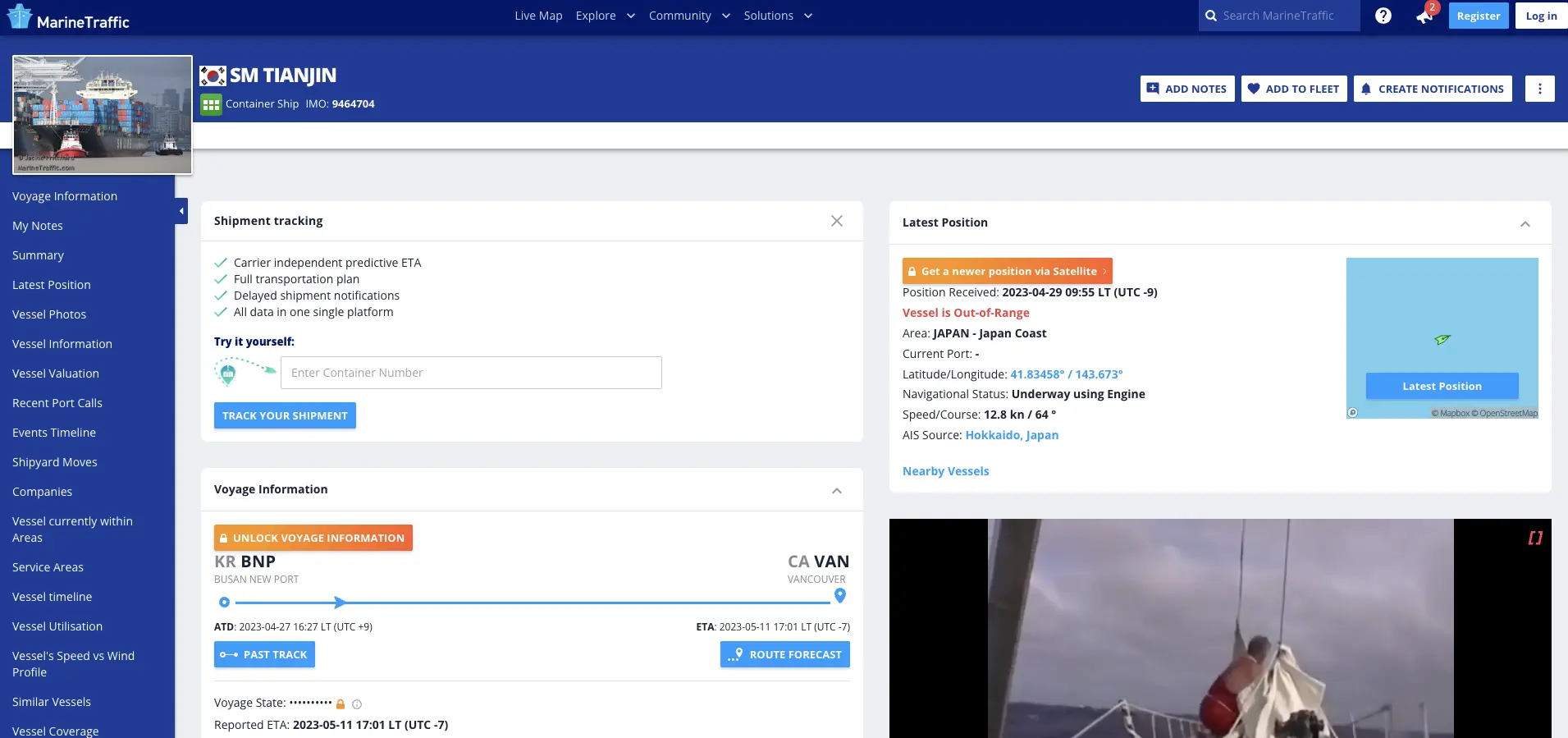The height and width of the screenshot is (738, 1568).
Task: Open Vessel Information in sidebar
Action: (62, 344)
